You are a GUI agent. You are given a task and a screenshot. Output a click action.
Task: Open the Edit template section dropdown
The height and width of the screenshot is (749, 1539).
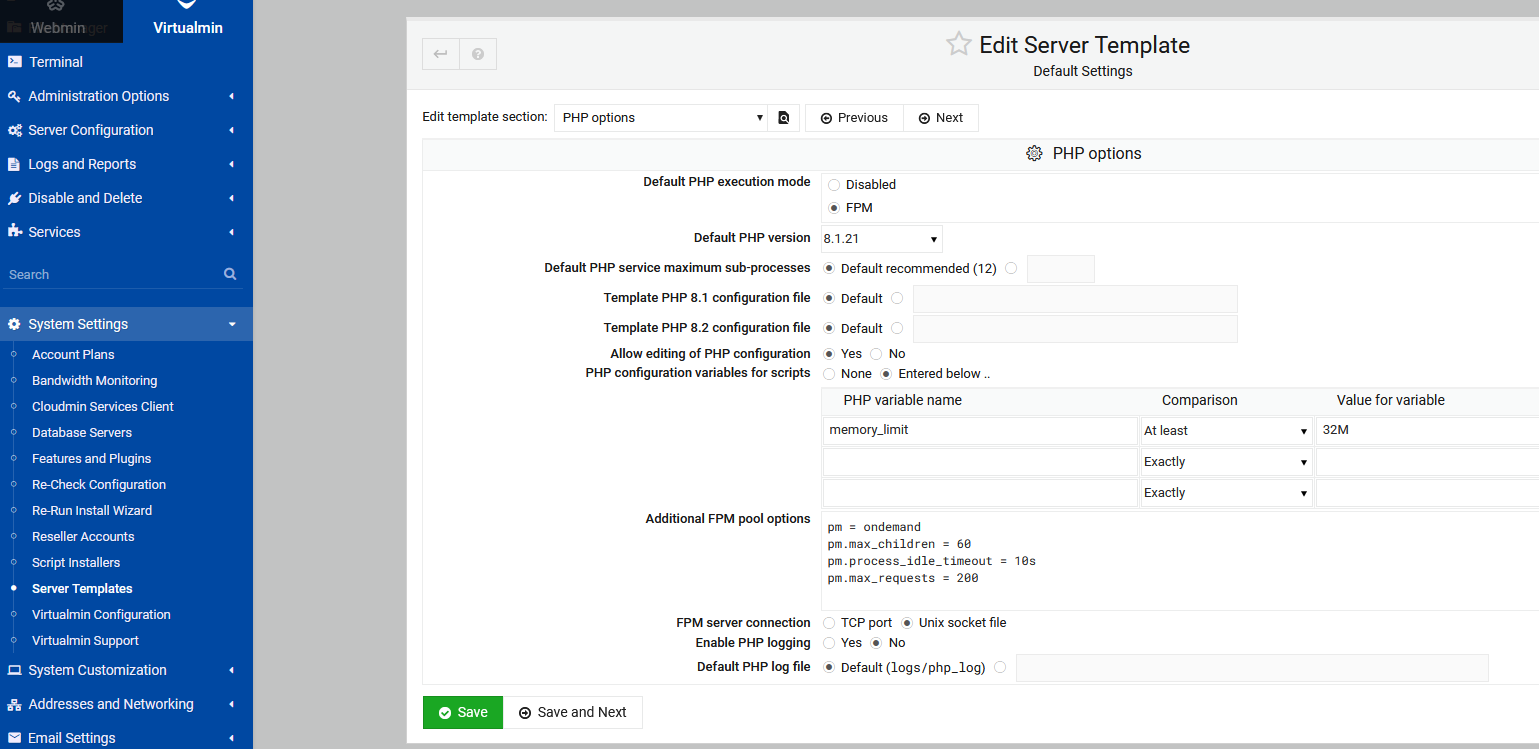660,117
